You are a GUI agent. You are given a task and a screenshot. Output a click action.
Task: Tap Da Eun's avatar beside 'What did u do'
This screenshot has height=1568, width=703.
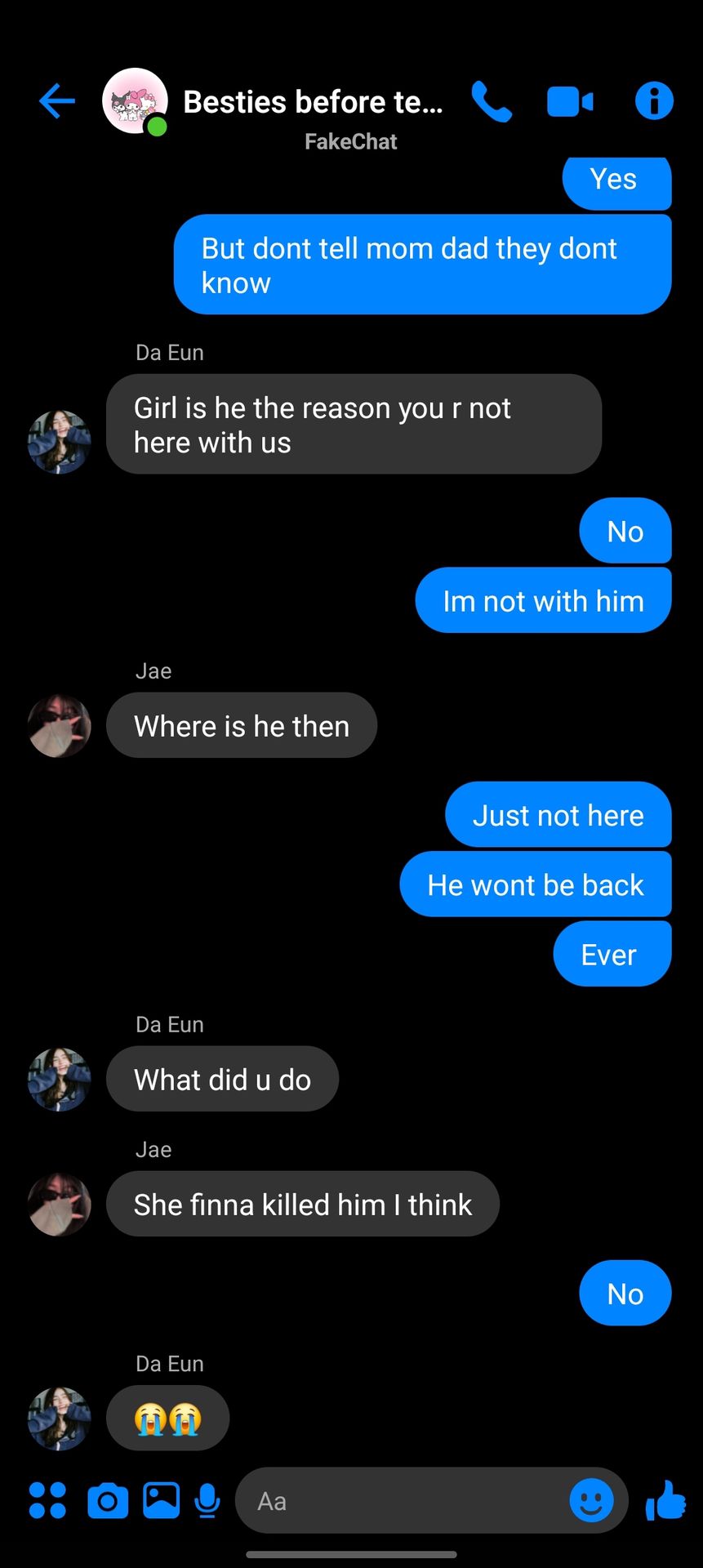coord(60,1080)
